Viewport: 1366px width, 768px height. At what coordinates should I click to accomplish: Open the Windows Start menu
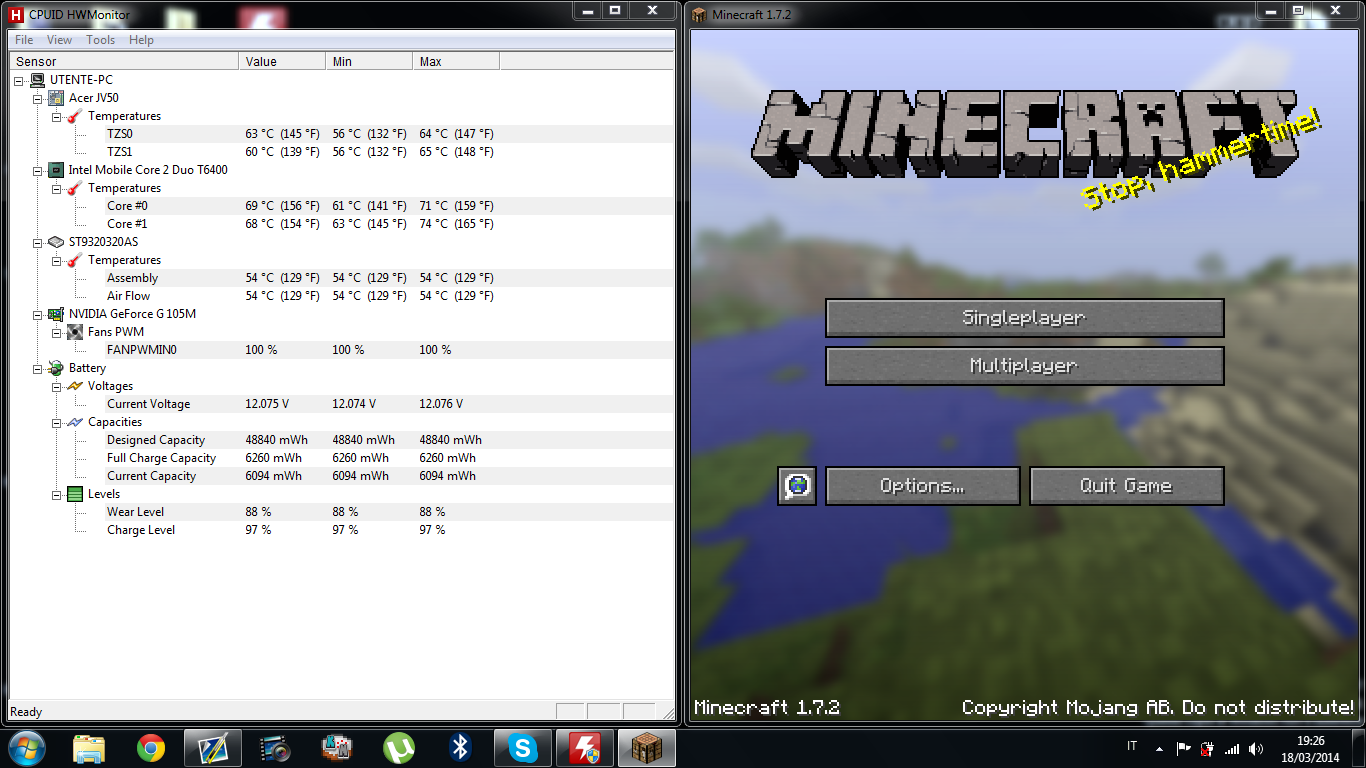point(27,748)
